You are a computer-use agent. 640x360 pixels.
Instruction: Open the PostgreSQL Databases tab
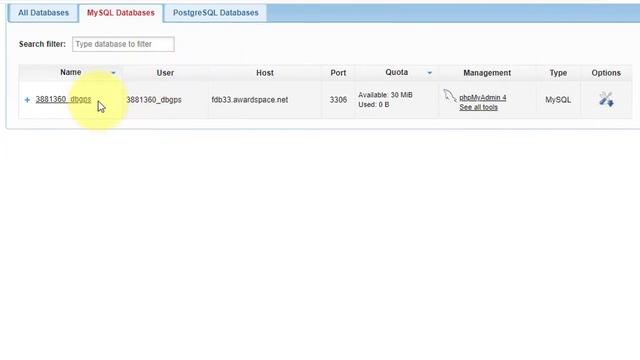pyautogui.click(x=216, y=13)
